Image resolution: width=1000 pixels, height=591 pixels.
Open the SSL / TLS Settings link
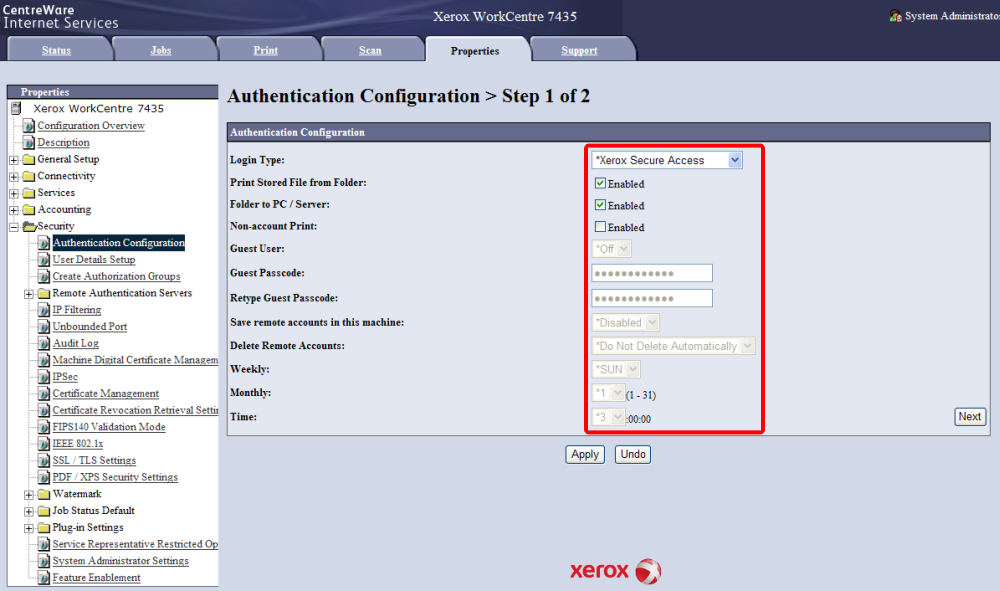tap(94, 460)
